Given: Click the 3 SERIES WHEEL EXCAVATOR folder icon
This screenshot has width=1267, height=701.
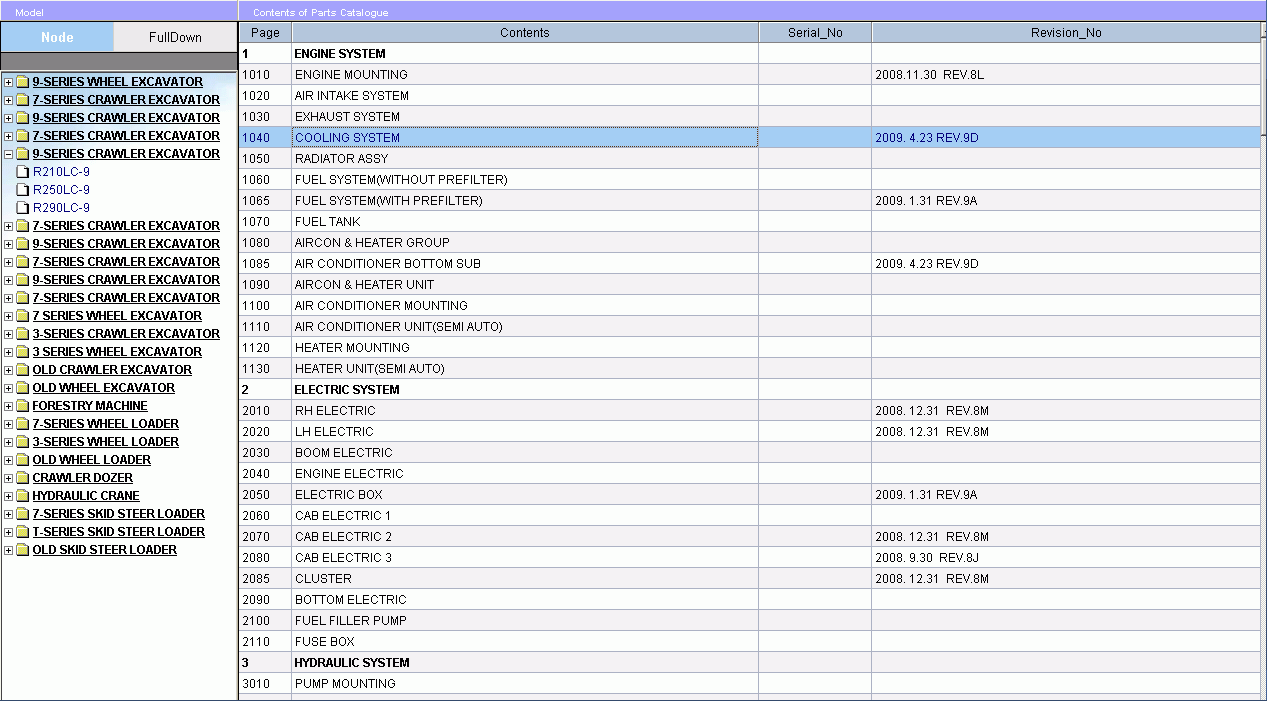Looking at the screenshot, I should (x=22, y=352).
